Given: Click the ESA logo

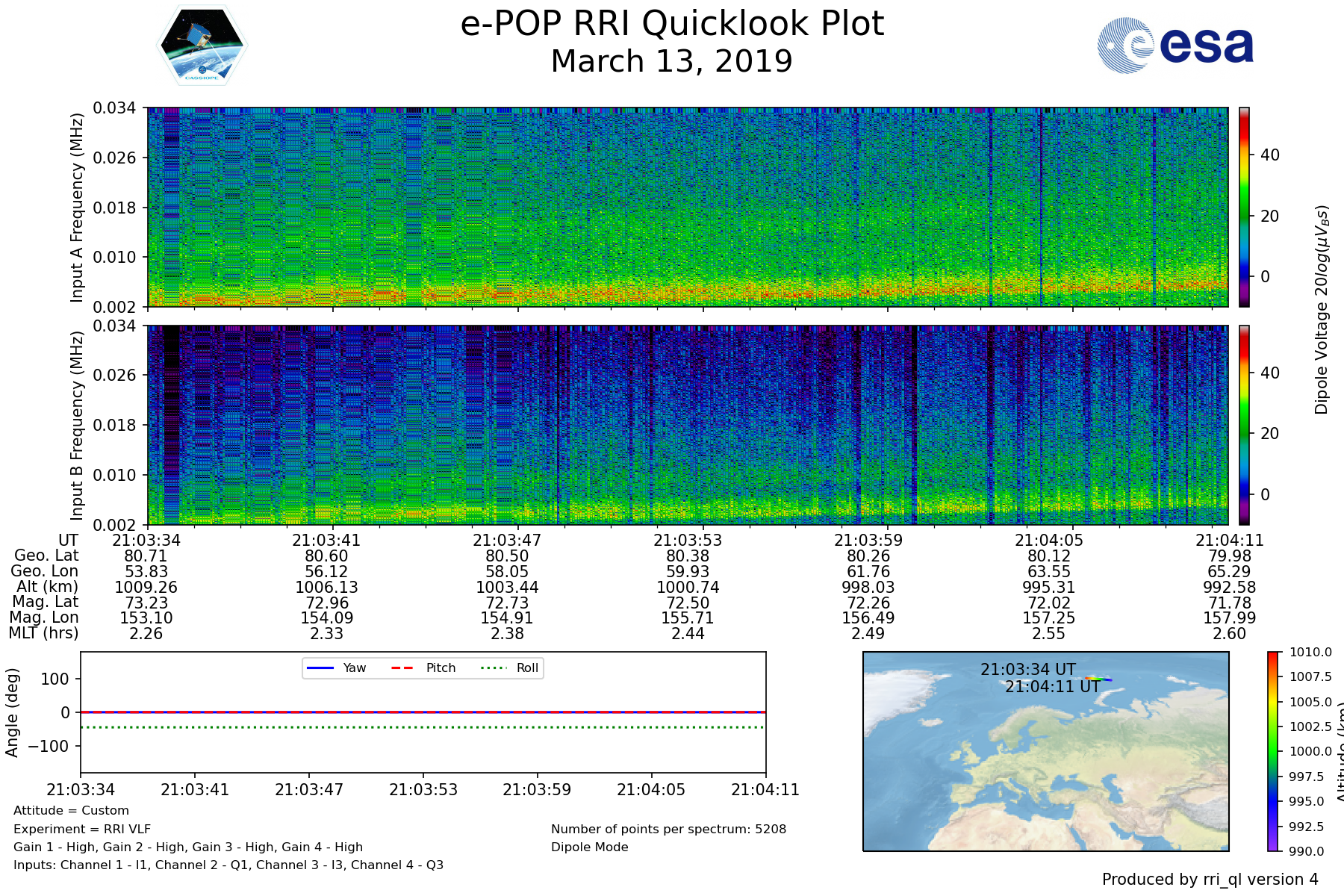Looking at the screenshot, I should tap(1175, 46).
